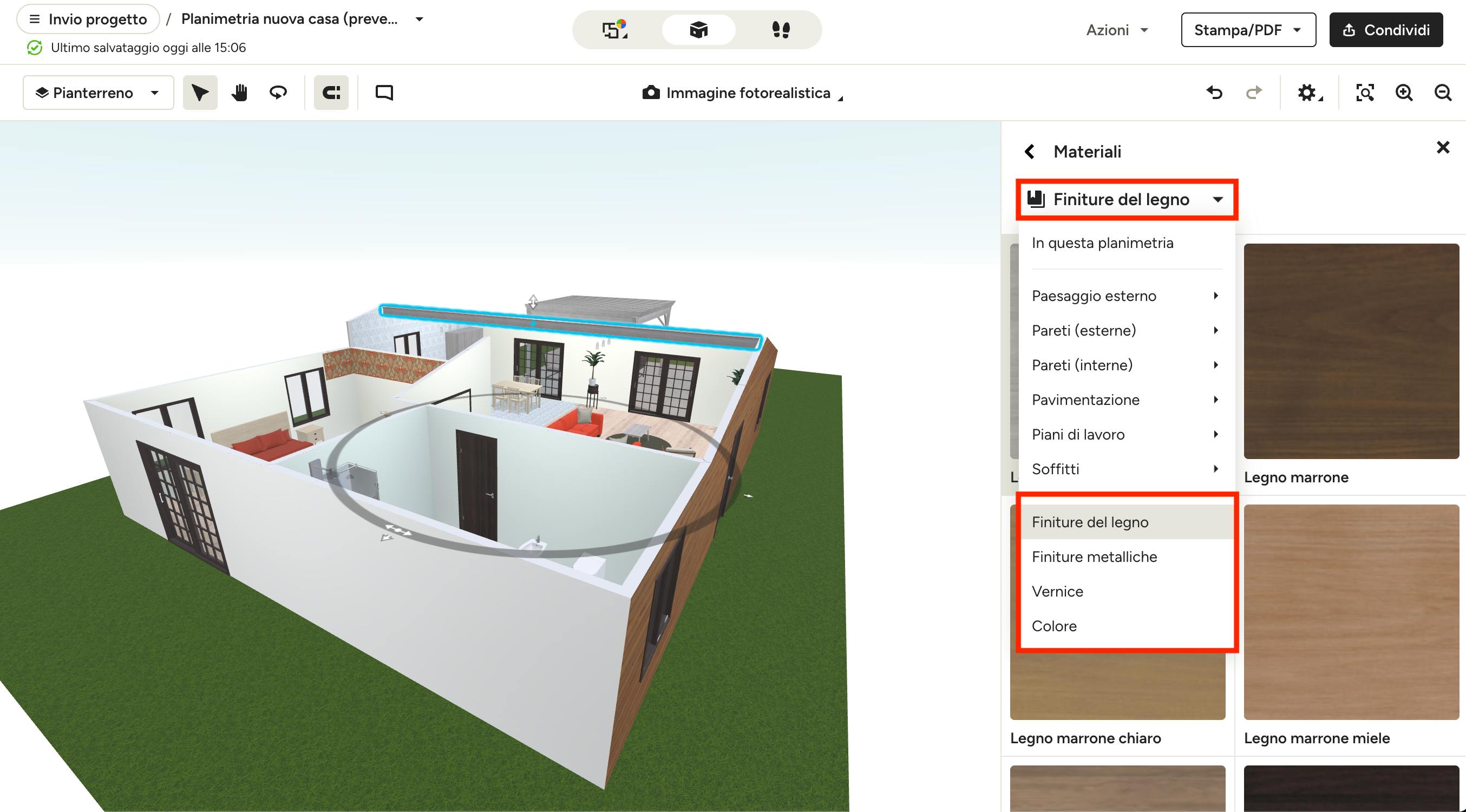Apply the Legno marrone material swatch
Viewport: 1466px width, 812px height.
(x=1351, y=351)
